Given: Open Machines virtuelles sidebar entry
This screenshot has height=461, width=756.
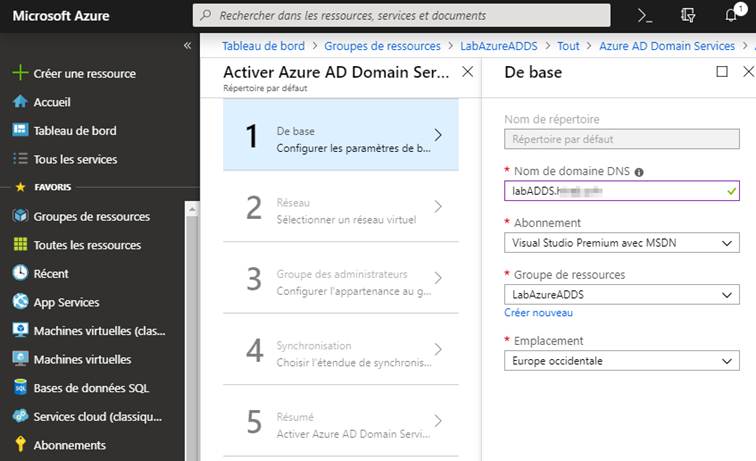Looking at the screenshot, I should click(82, 359).
